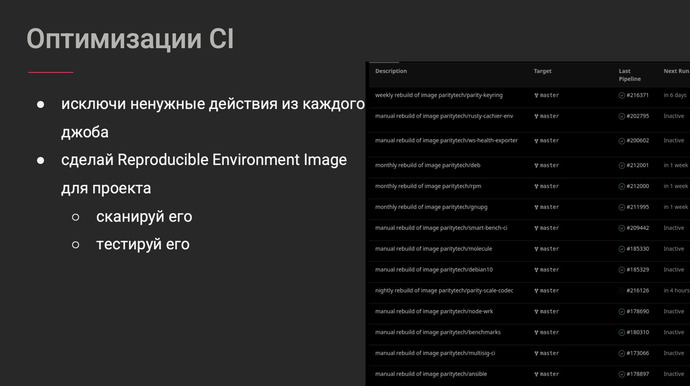Click the bullet 'исключи ненужные действия из каждого'
690x386 pixels.
[x=213, y=105]
